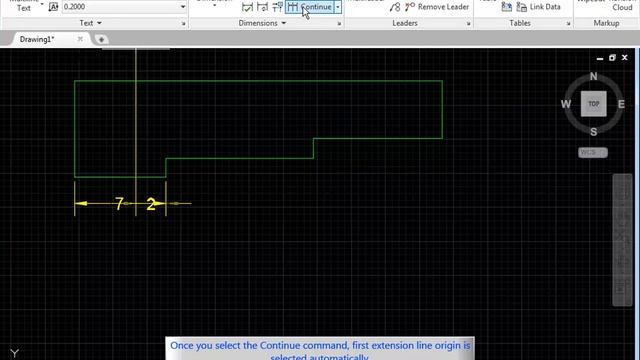Click S on the ViewCube compass
This screenshot has width=640, height=360.
click(x=593, y=132)
